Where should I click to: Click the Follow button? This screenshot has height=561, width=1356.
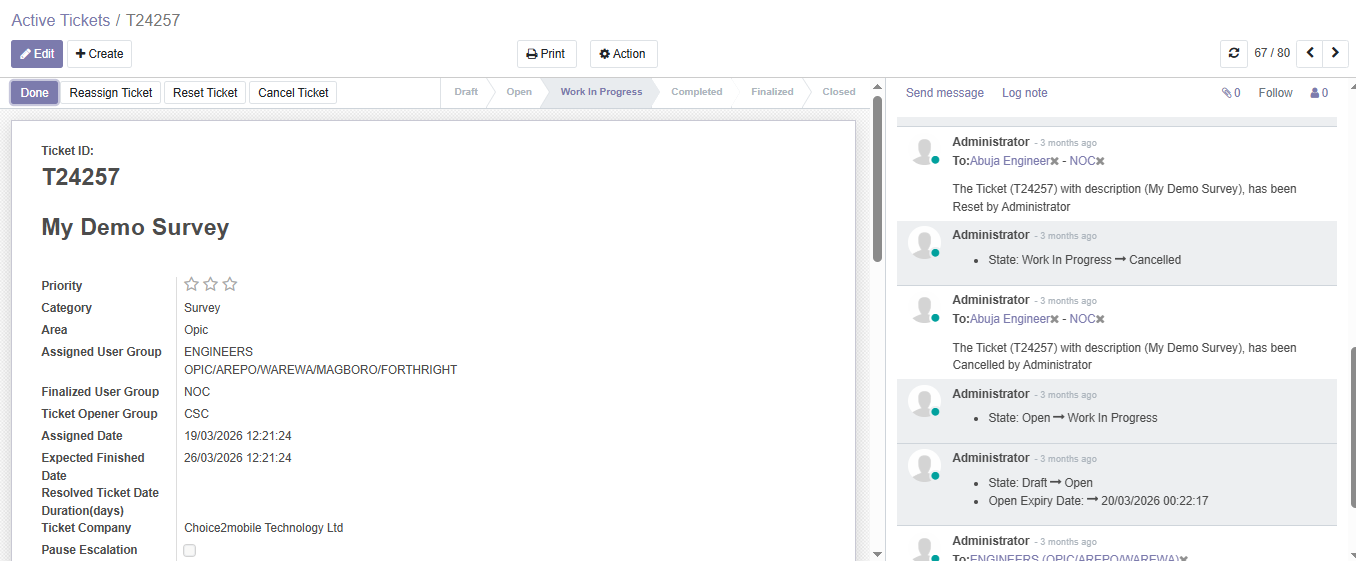coord(1275,93)
